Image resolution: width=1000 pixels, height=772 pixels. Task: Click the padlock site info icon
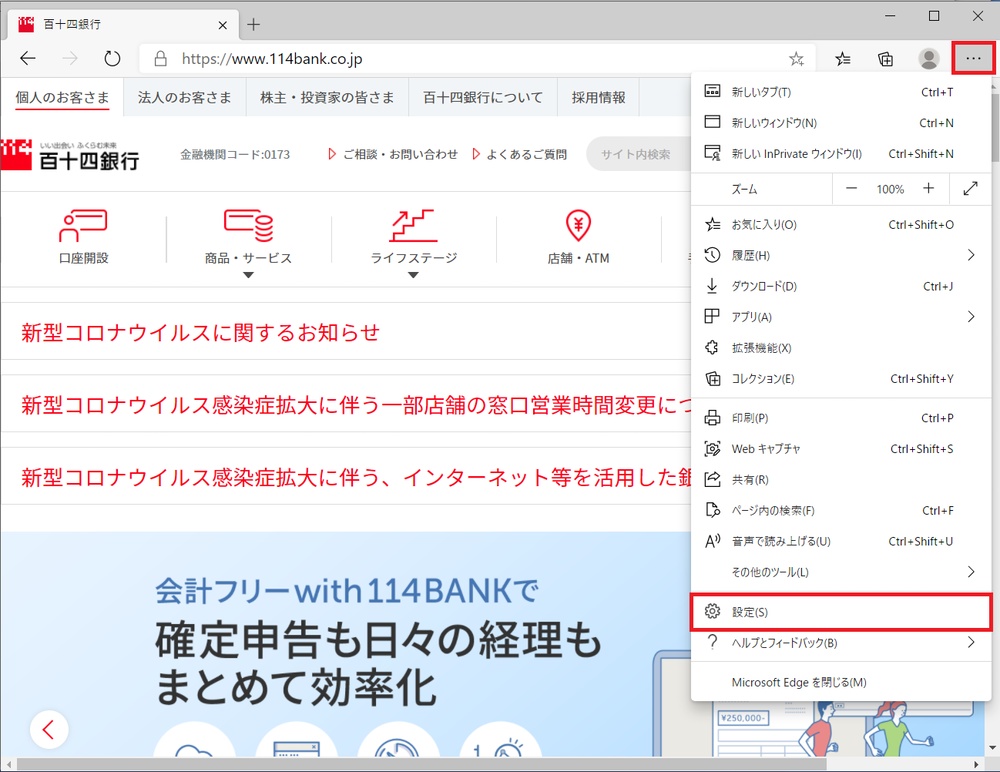point(161,59)
